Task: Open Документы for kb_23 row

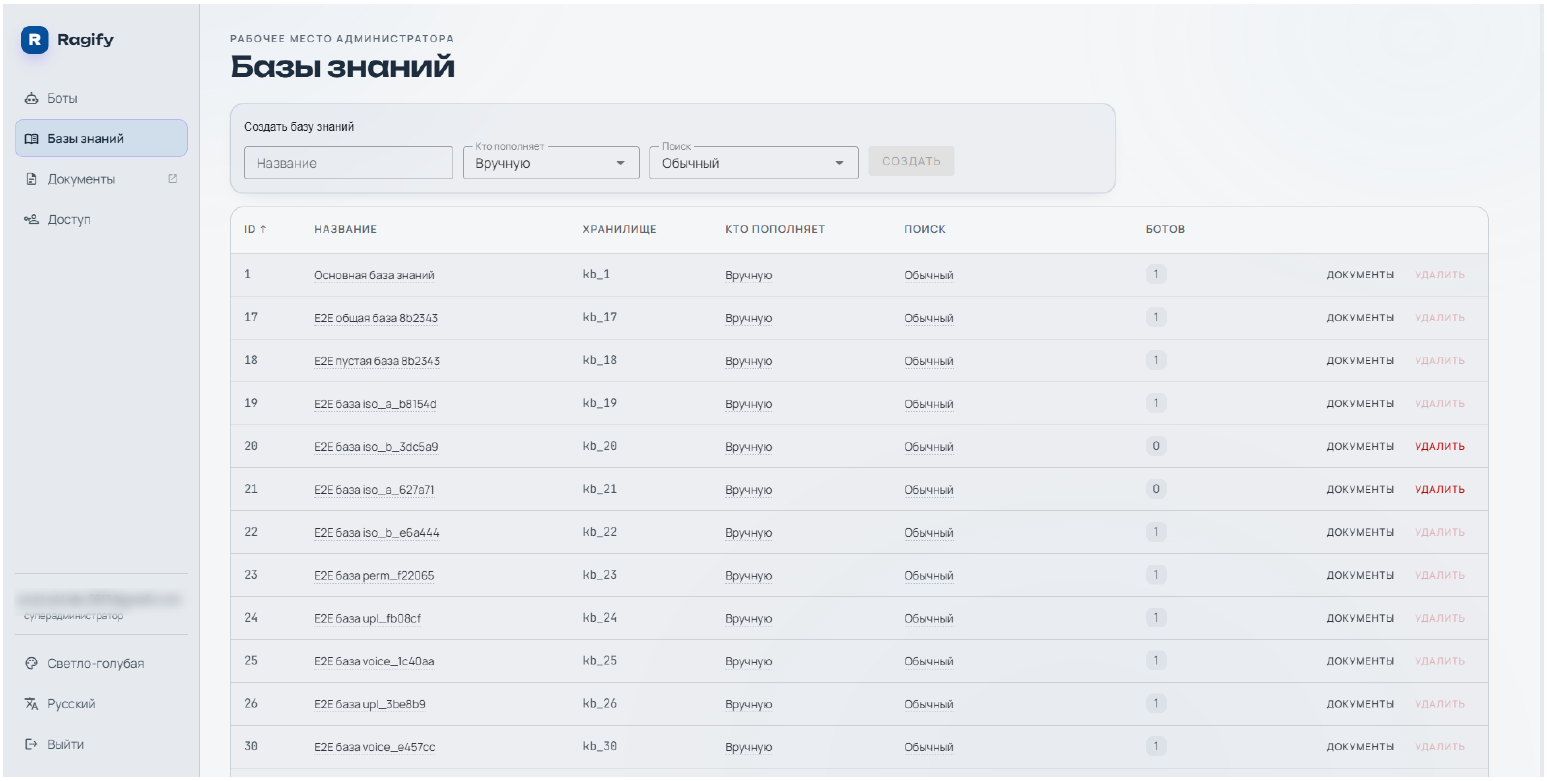Action: pos(1360,575)
